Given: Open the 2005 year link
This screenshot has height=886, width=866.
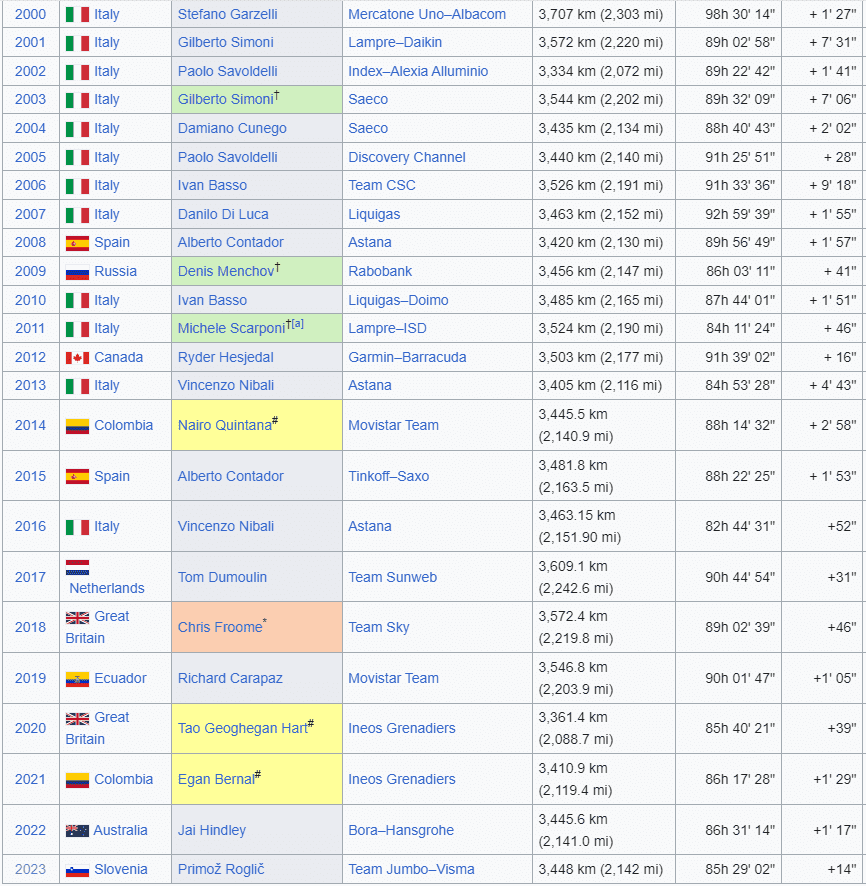Looking at the screenshot, I should point(31,157).
